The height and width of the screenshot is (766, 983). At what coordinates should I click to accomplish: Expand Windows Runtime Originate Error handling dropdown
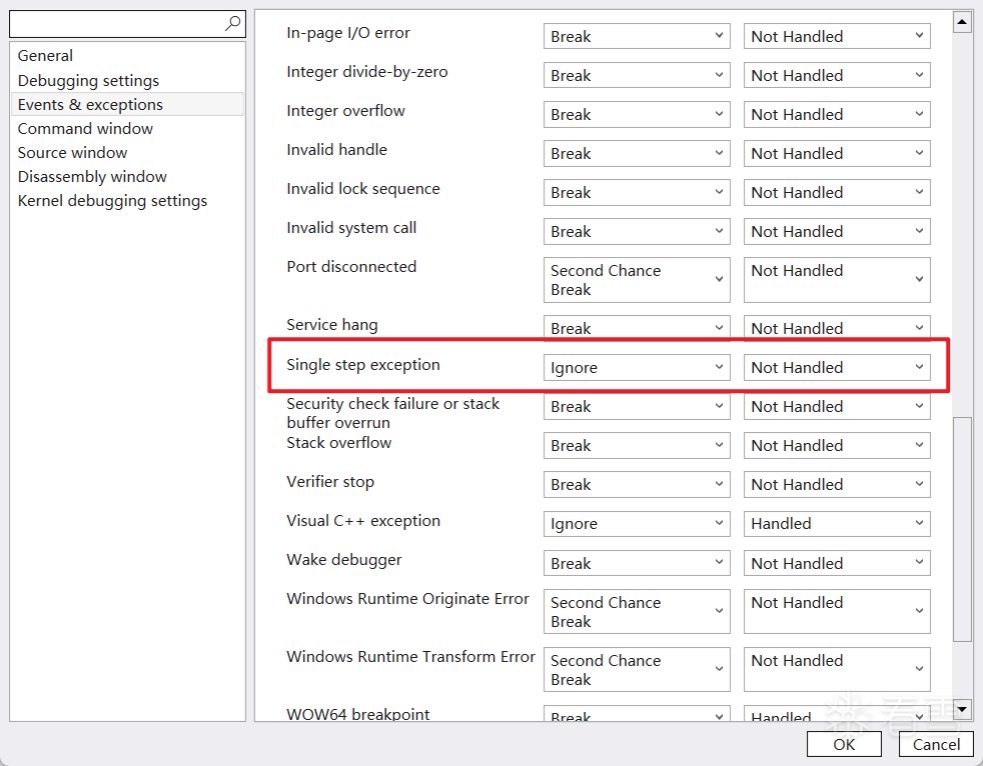pos(837,612)
